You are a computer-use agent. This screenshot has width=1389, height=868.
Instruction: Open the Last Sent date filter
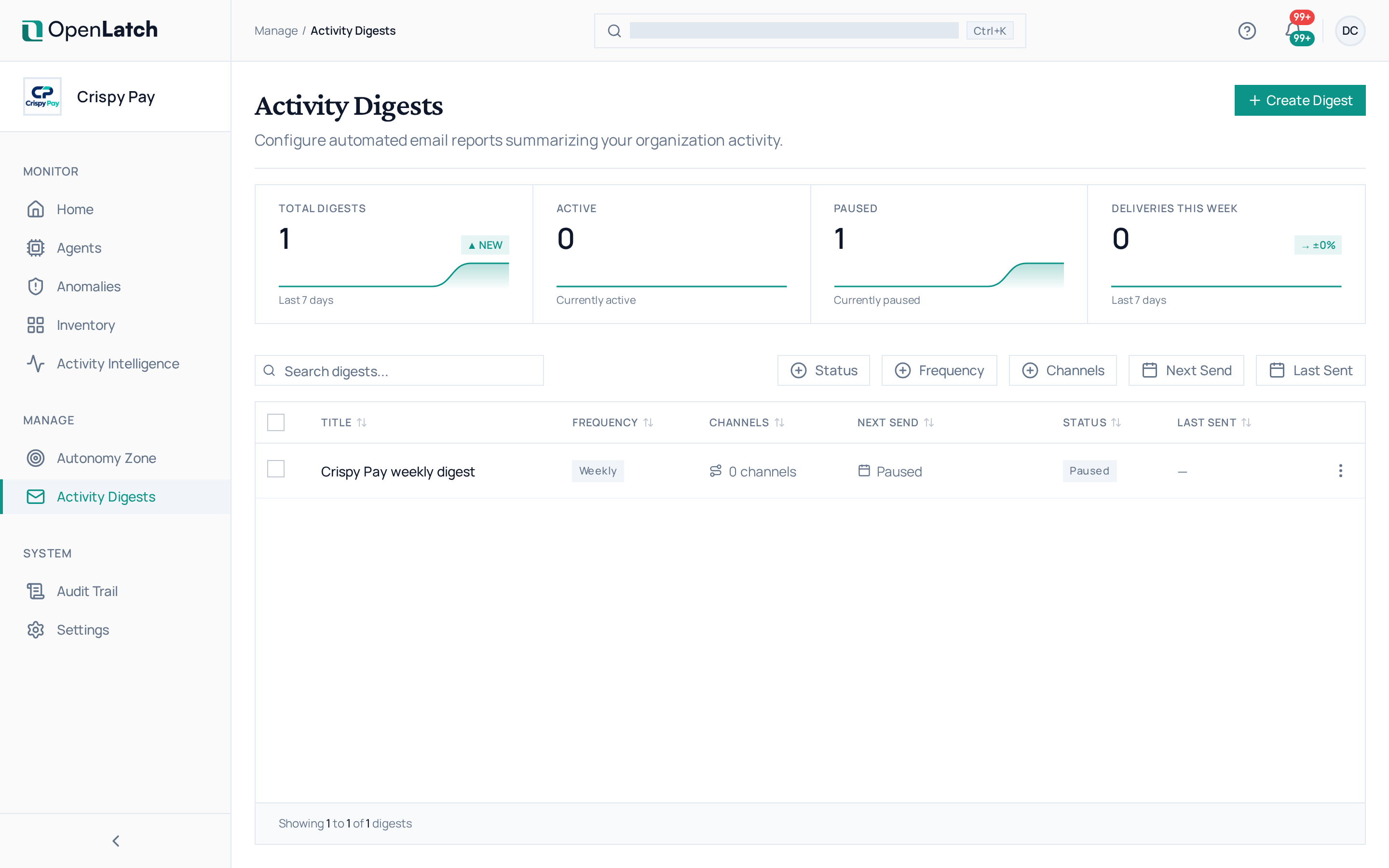coord(1310,370)
